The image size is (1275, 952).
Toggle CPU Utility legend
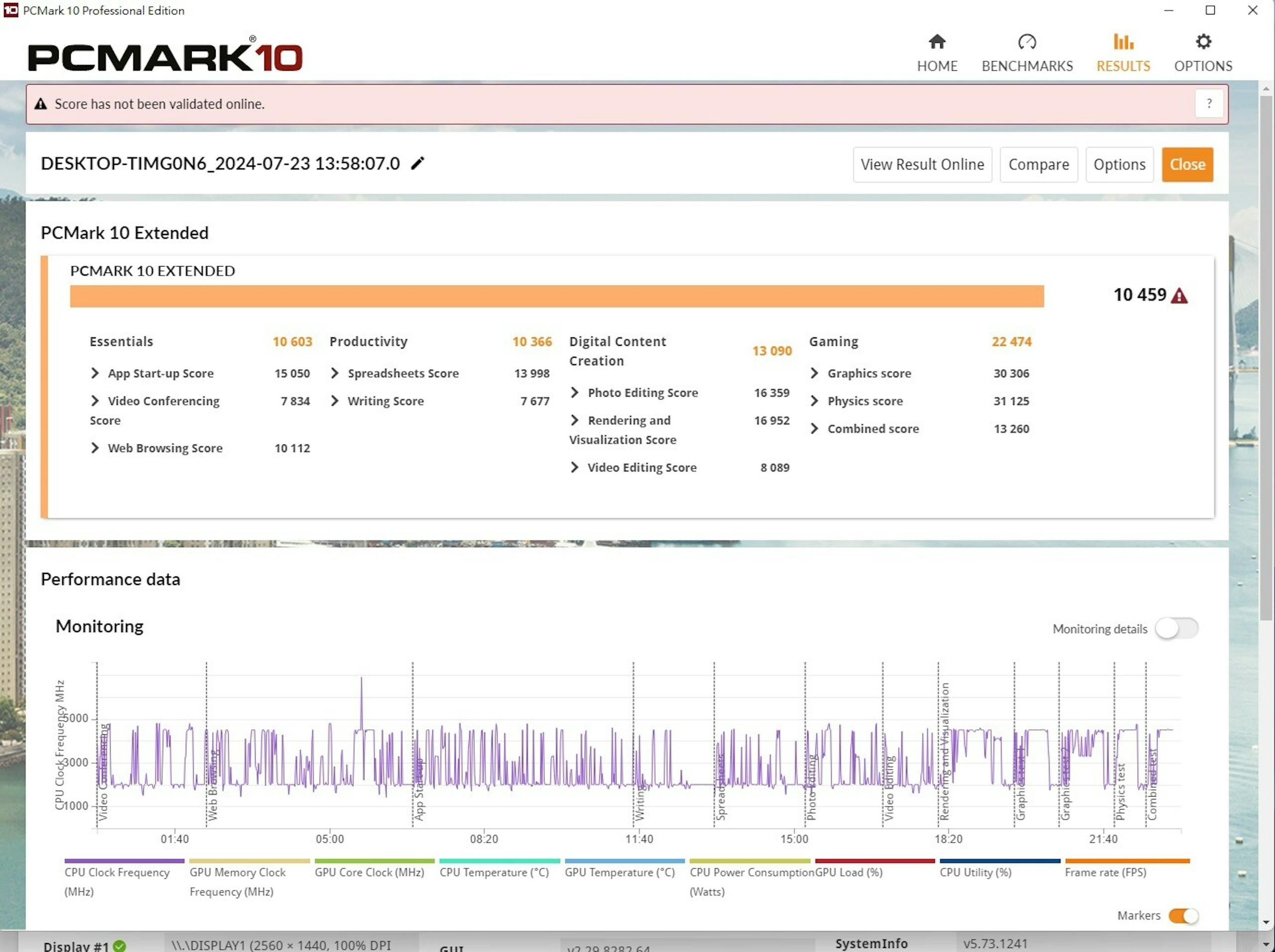pos(1000,868)
